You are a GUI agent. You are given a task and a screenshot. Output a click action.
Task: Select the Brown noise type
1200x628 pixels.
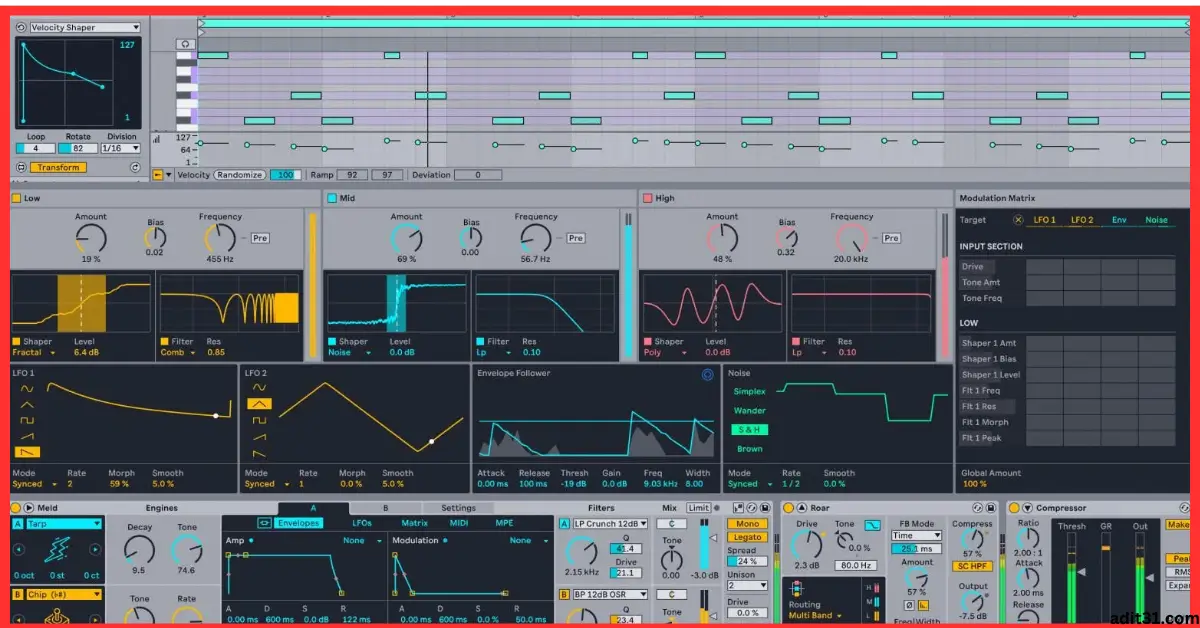750,449
